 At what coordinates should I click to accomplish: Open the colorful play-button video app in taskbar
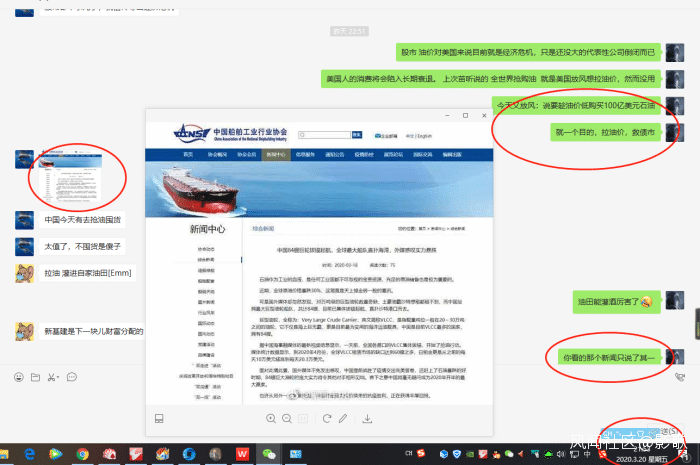pyautogui.click(x=56, y=454)
